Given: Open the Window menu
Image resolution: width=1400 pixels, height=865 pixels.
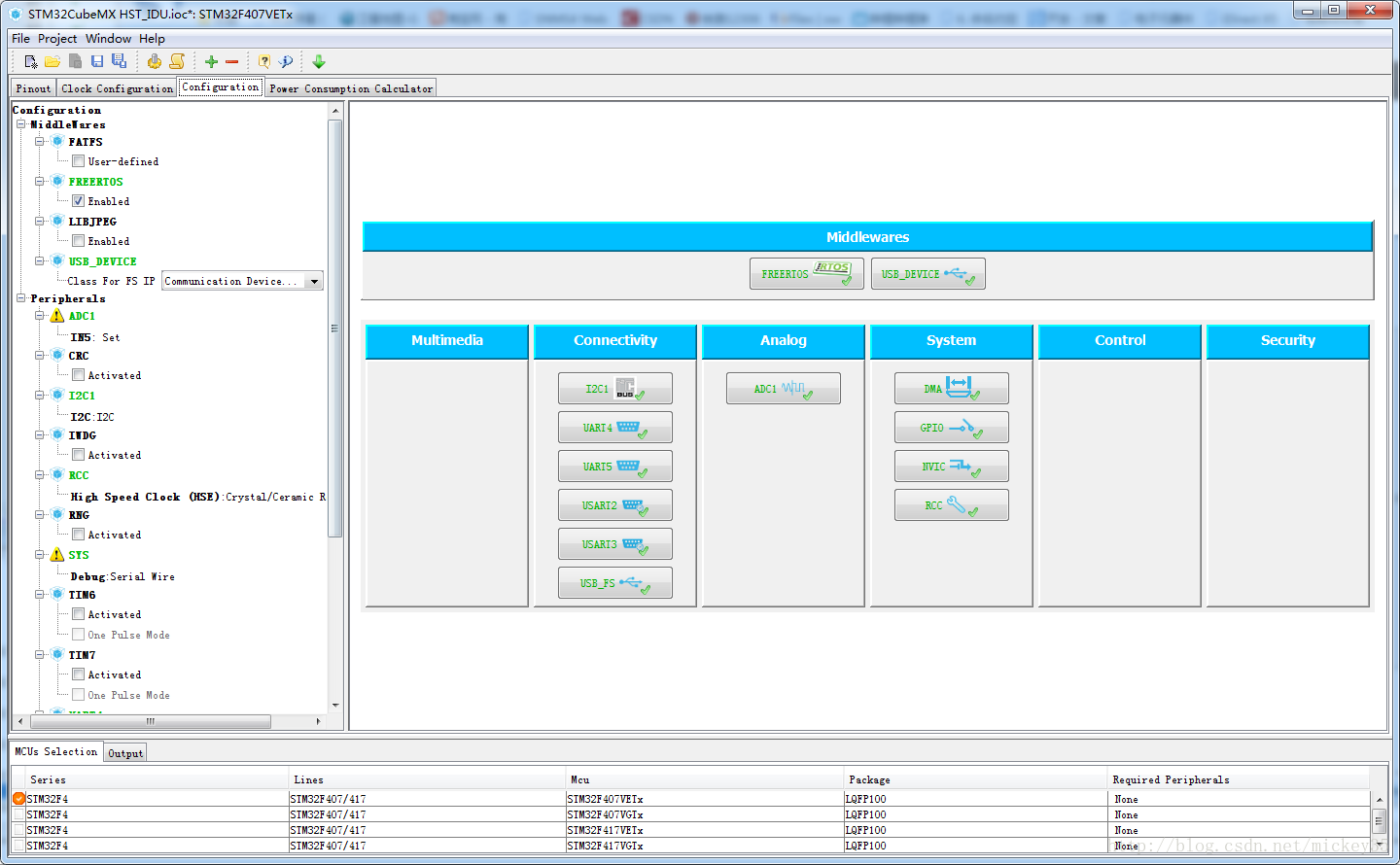Looking at the screenshot, I should [108, 39].
